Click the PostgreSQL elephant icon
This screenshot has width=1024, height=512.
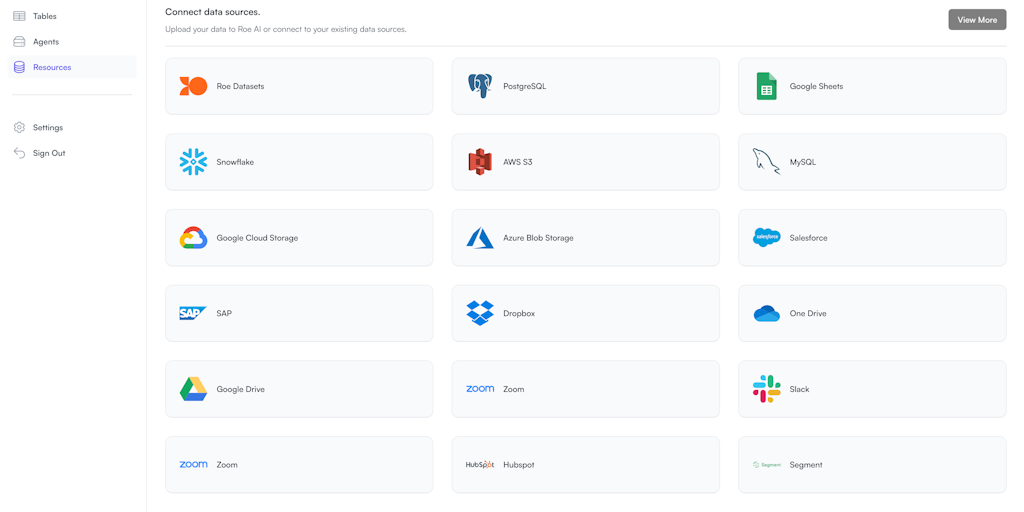pyautogui.click(x=480, y=86)
